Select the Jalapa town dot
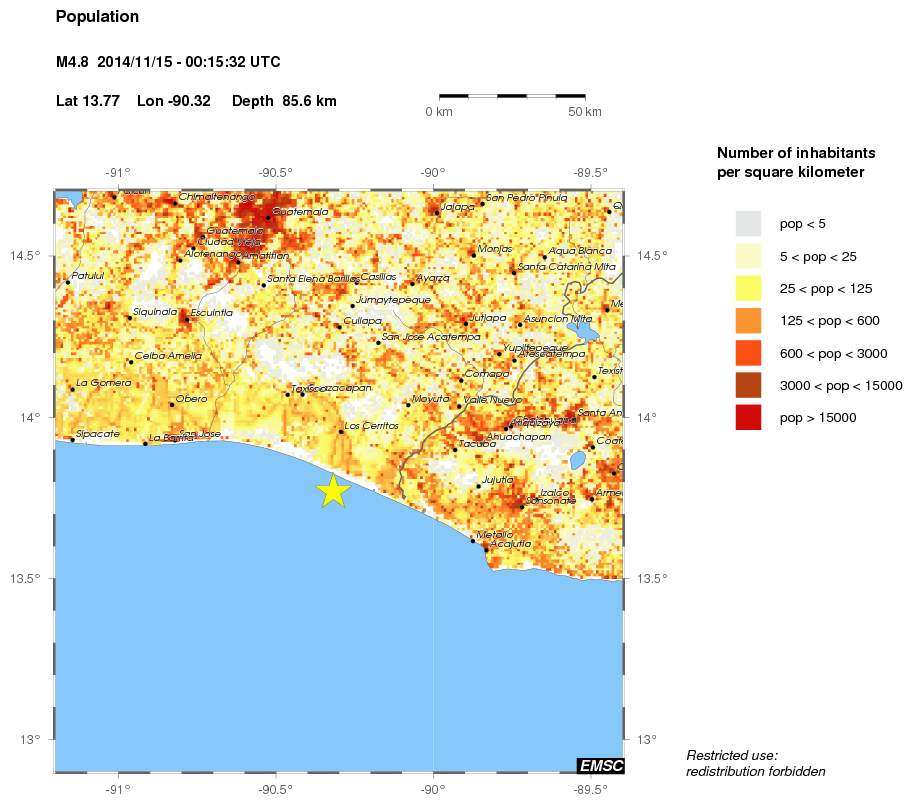The height and width of the screenshot is (804, 913). [x=437, y=212]
